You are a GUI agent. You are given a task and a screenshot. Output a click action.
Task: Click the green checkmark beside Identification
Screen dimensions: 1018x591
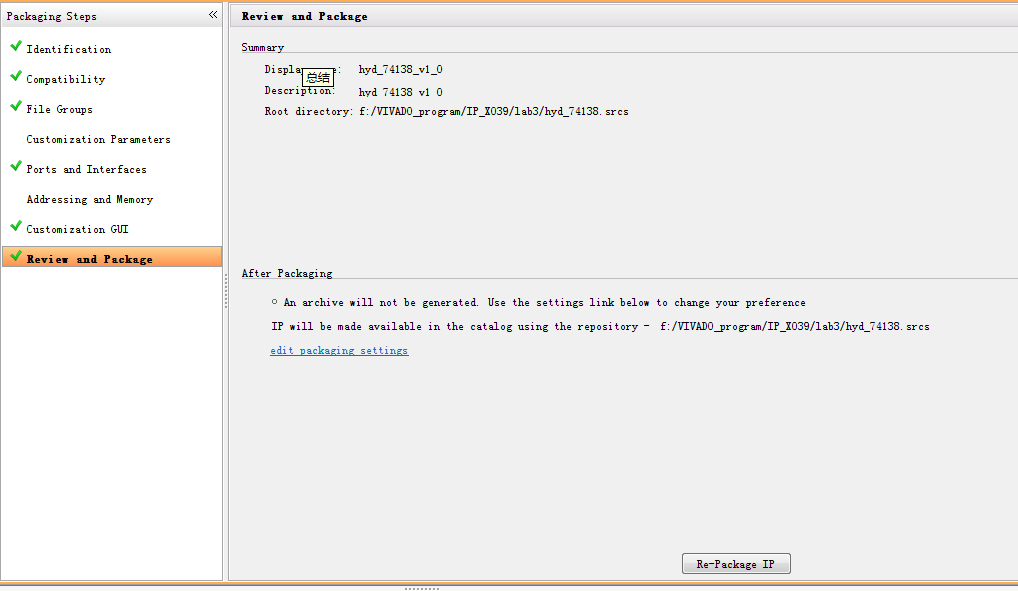click(x=15, y=47)
